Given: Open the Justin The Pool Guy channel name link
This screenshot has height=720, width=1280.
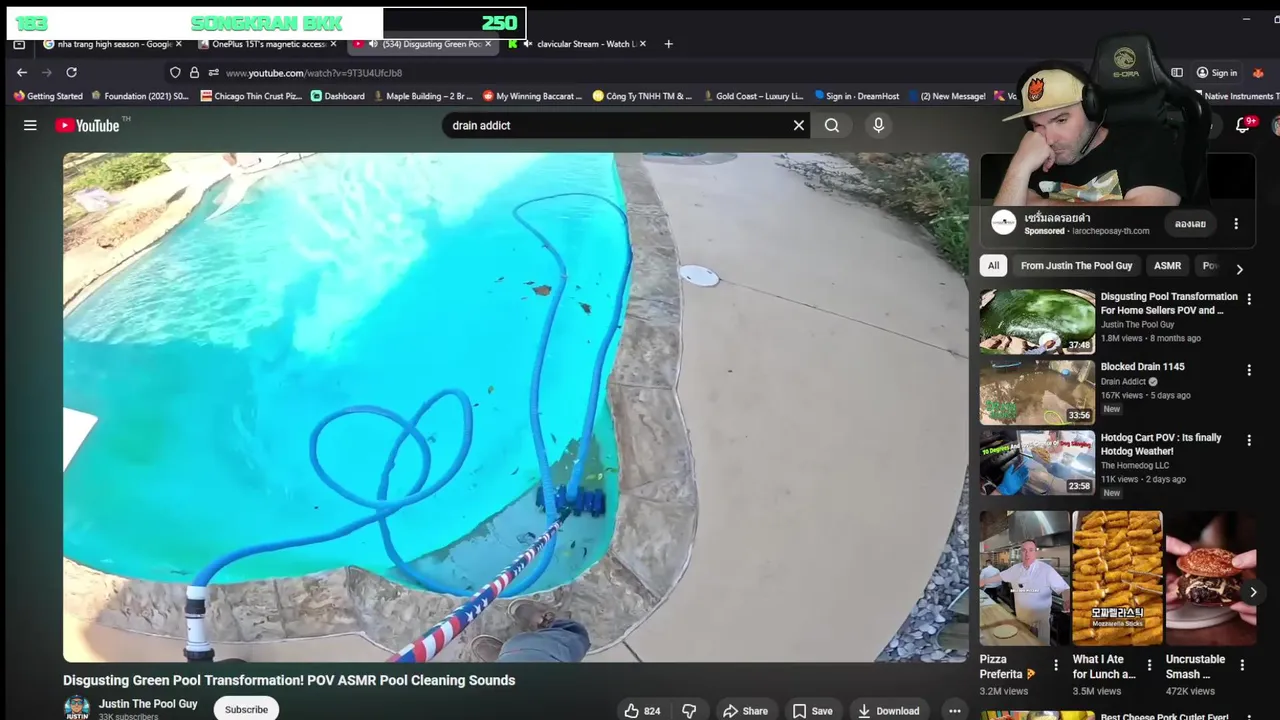Looking at the screenshot, I should pos(148,704).
